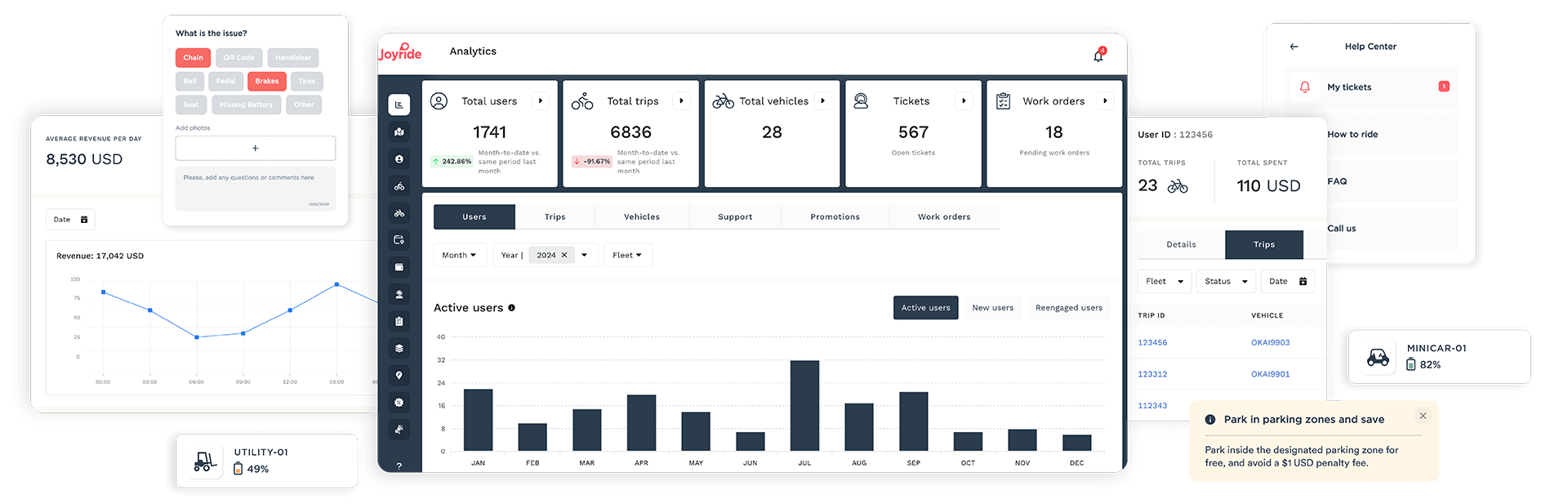The width and height of the screenshot is (1568, 504).
Task: Expand the Year dropdown arrow
Action: click(585, 255)
